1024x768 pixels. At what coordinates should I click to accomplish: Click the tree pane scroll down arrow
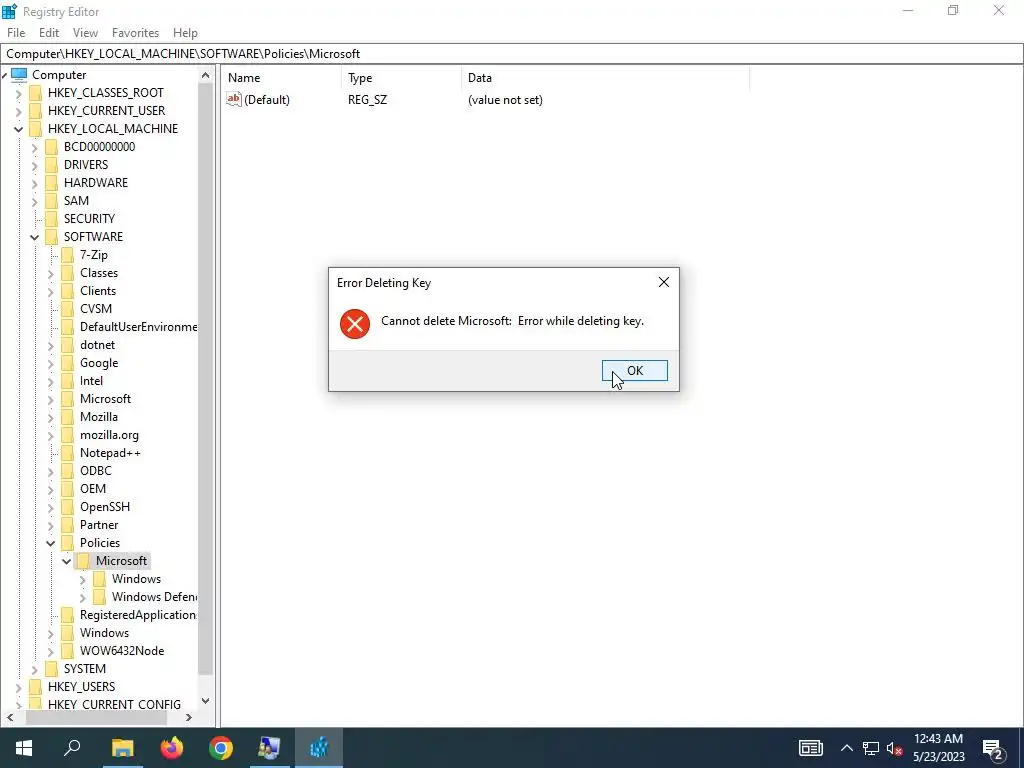(x=206, y=701)
